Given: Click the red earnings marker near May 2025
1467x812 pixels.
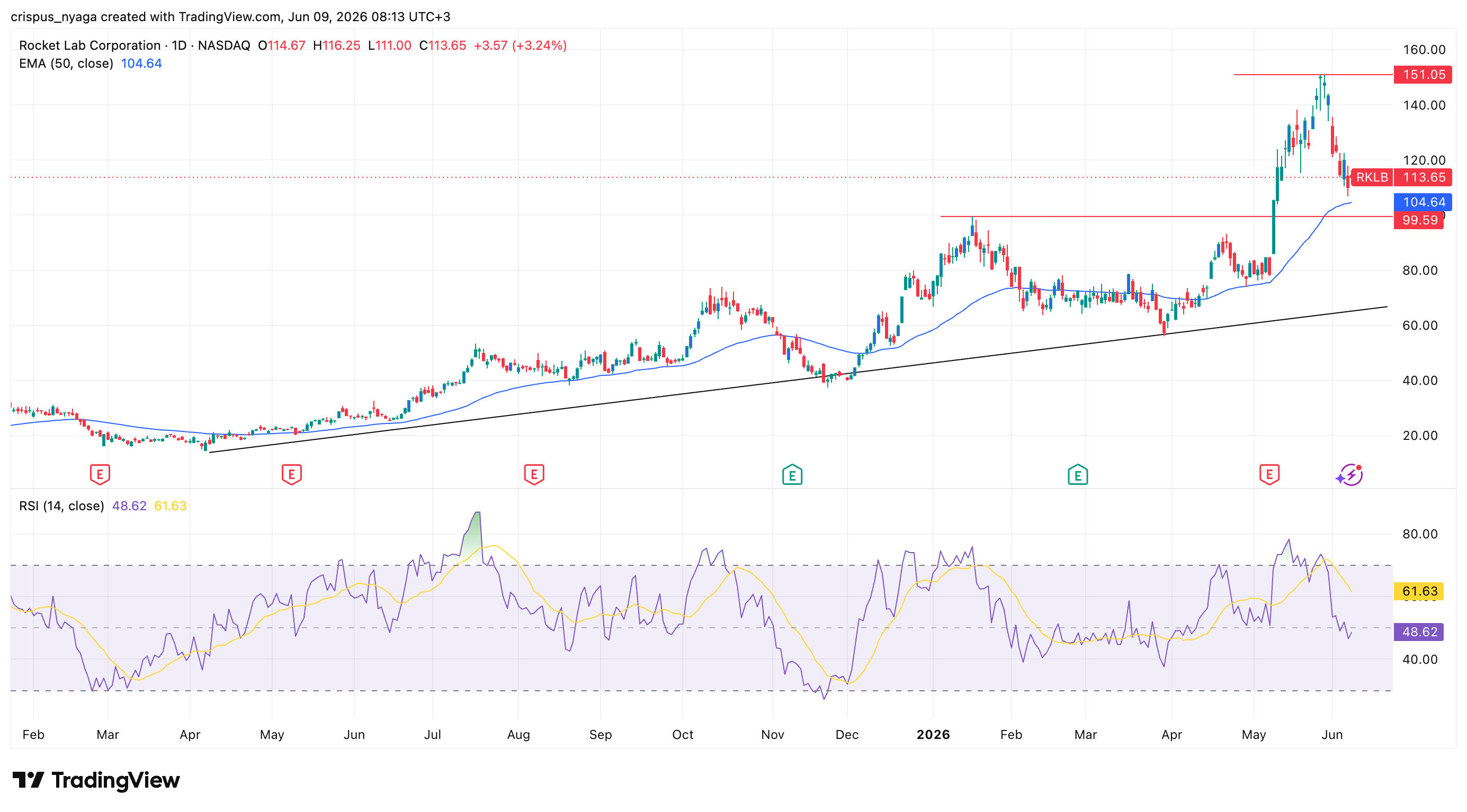Looking at the screenshot, I should 292,474.
